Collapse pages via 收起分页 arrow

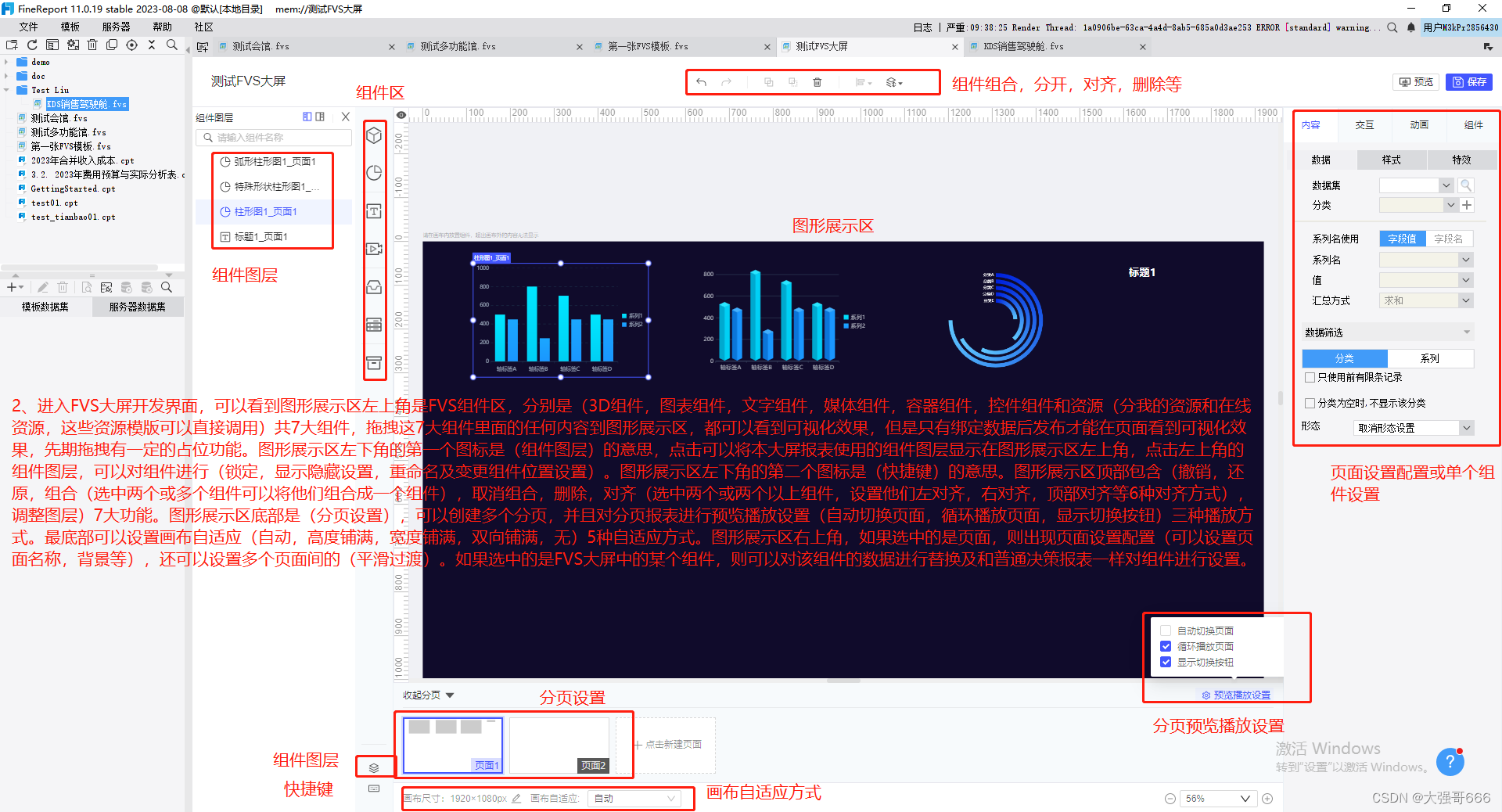point(450,695)
